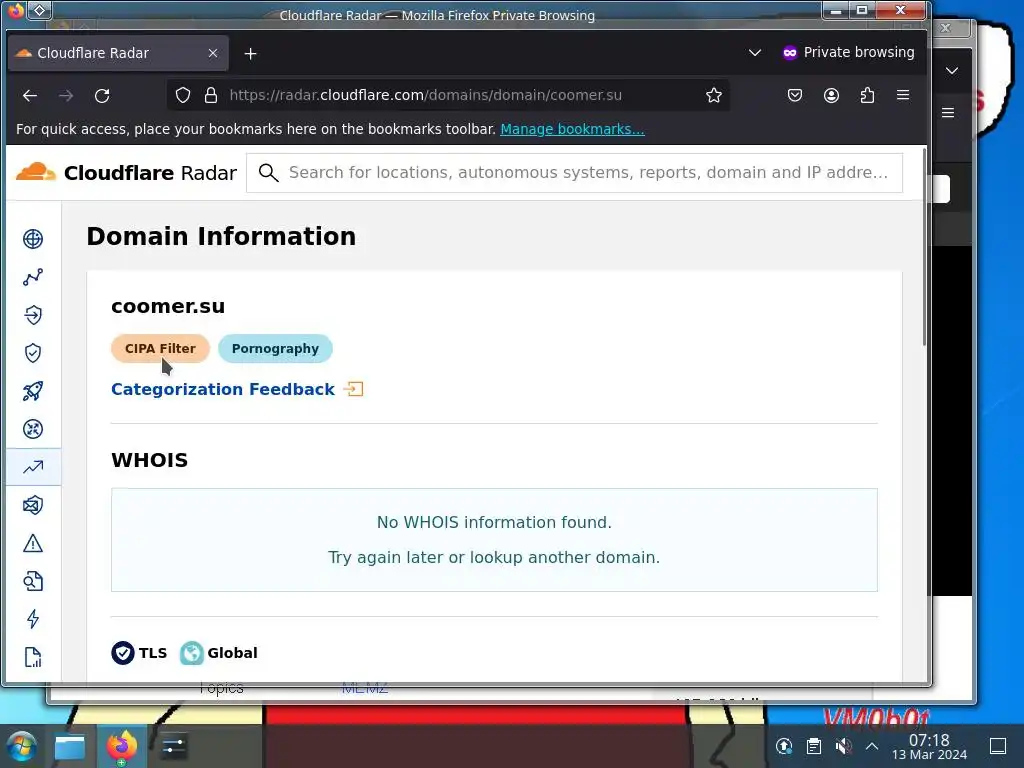Expand the background window's tab list chevron

pos(952,71)
